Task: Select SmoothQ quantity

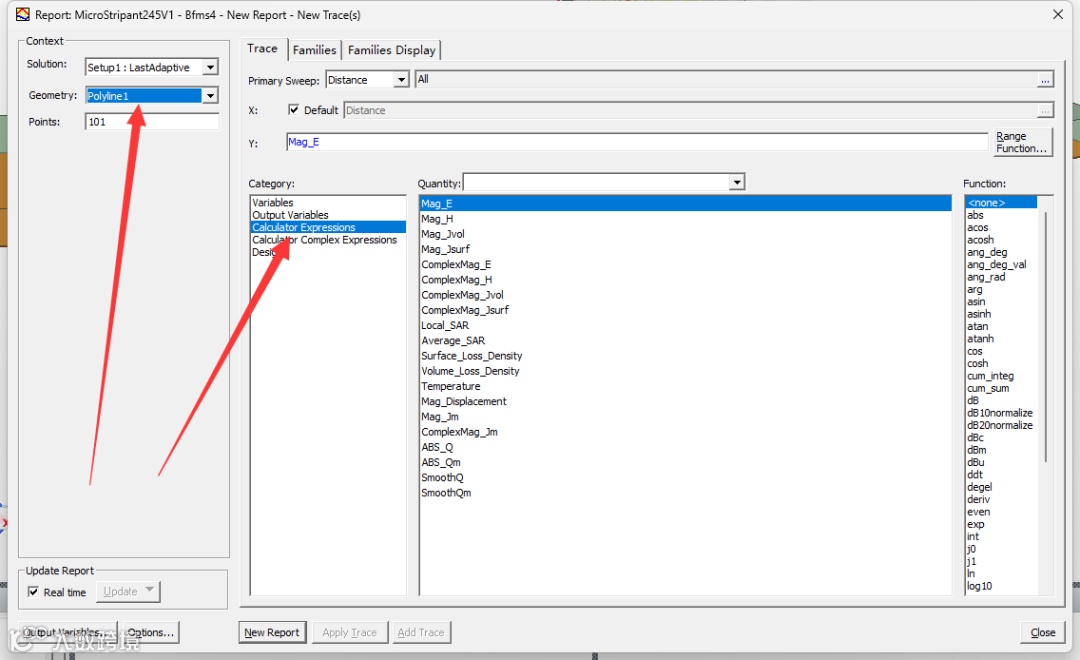Action: point(442,477)
